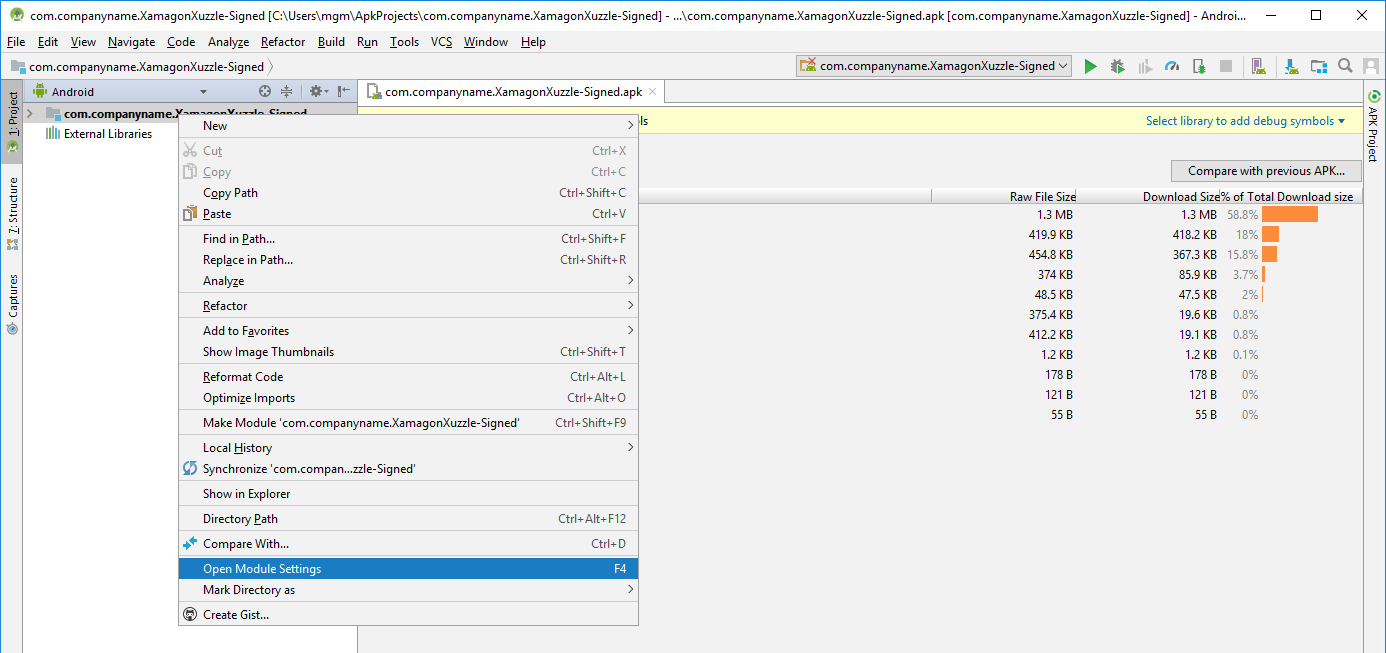This screenshot has height=653, width=1386.
Task: Open the Tools menu
Action: (404, 42)
